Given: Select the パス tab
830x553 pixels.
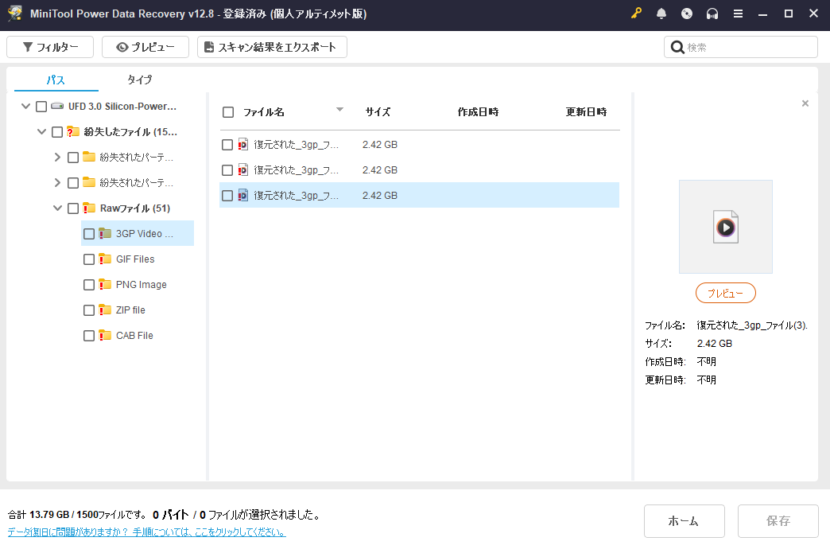Looking at the screenshot, I should (x=55, y=80).
